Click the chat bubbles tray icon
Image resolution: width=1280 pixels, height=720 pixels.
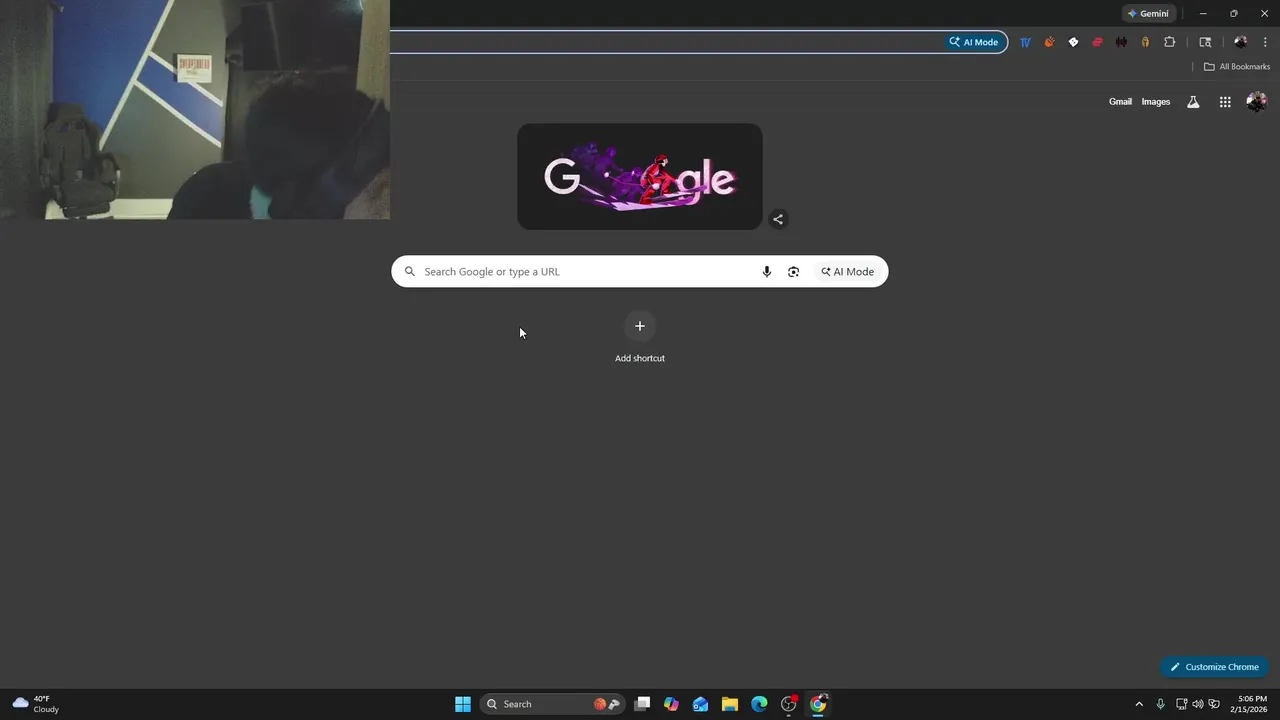tap(1214, 704)
